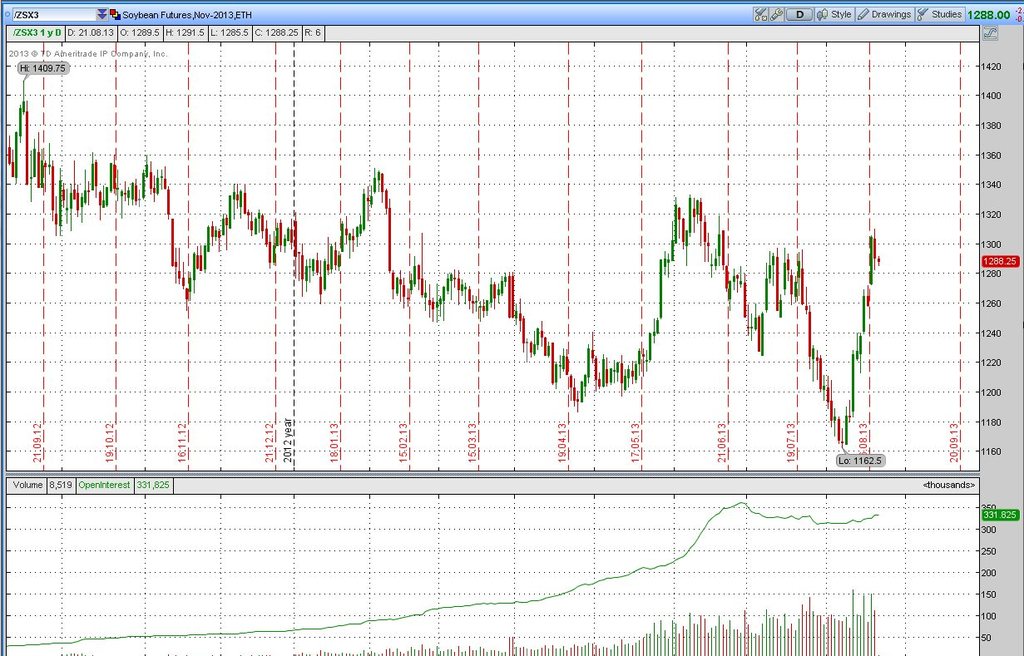
Task: Click the Lo: 1162.5 low bubble
Action: point(860,460)
